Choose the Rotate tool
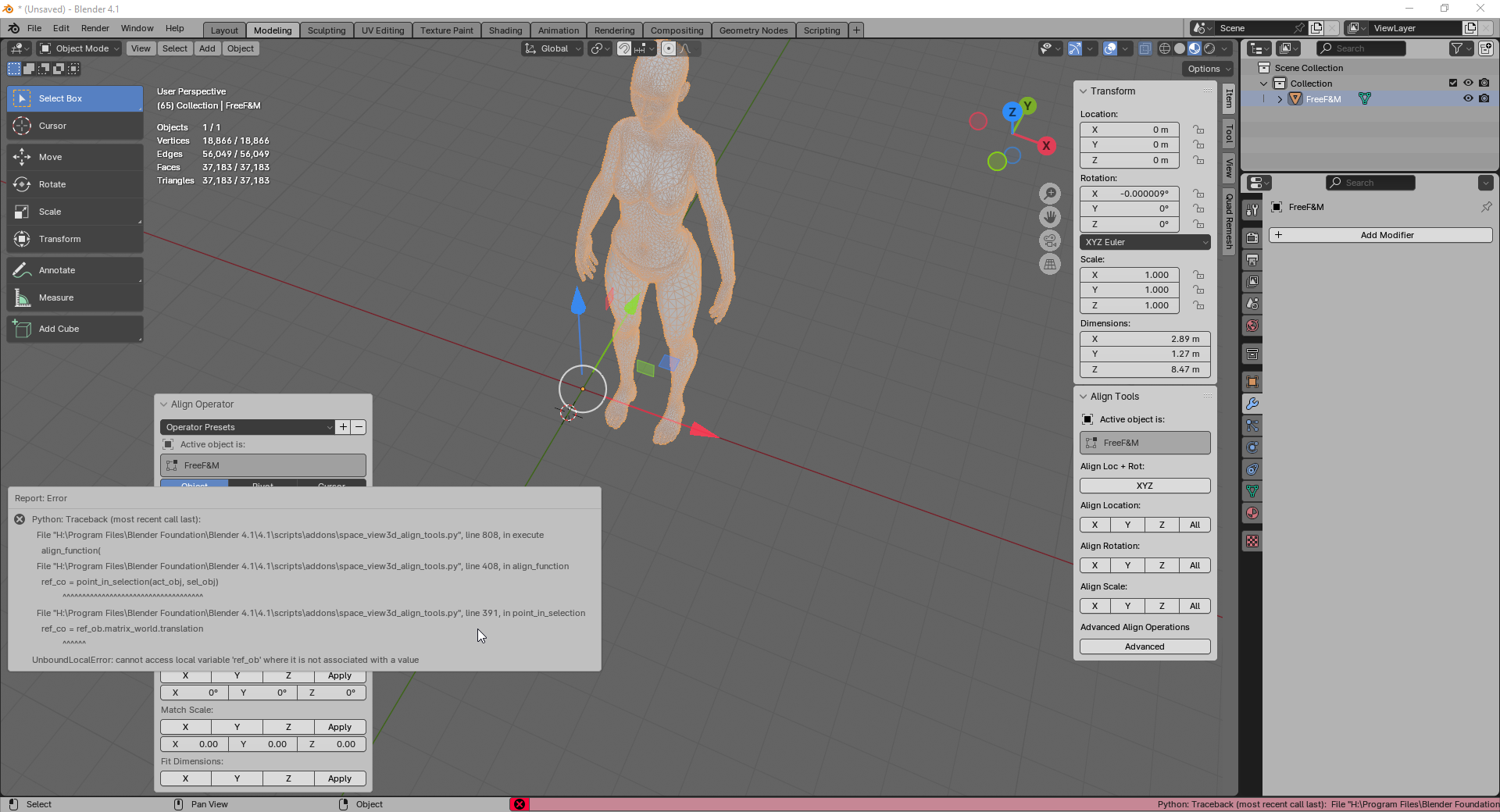 (x=75, y=184)
